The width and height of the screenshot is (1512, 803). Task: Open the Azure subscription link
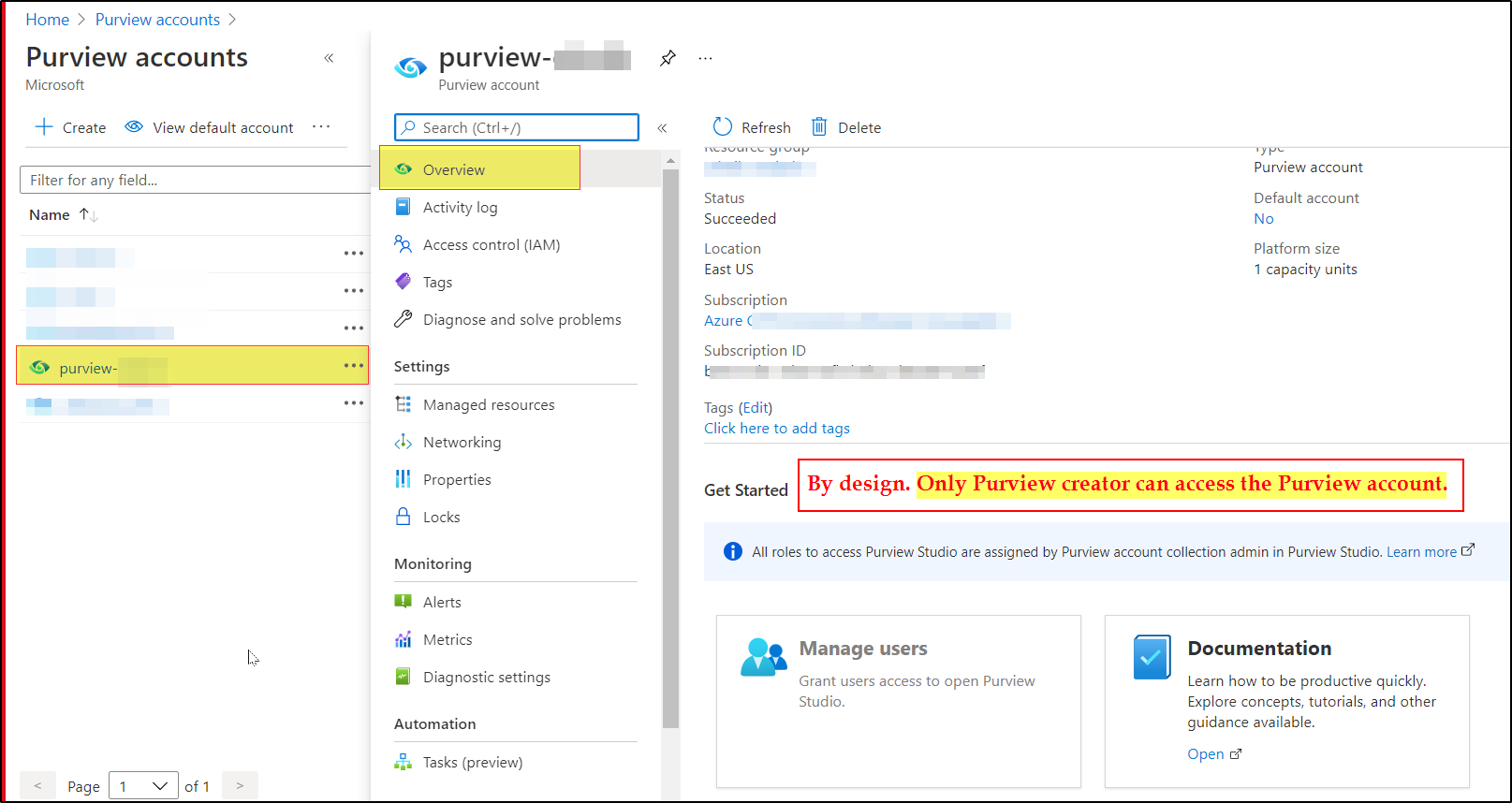[857, 320]
